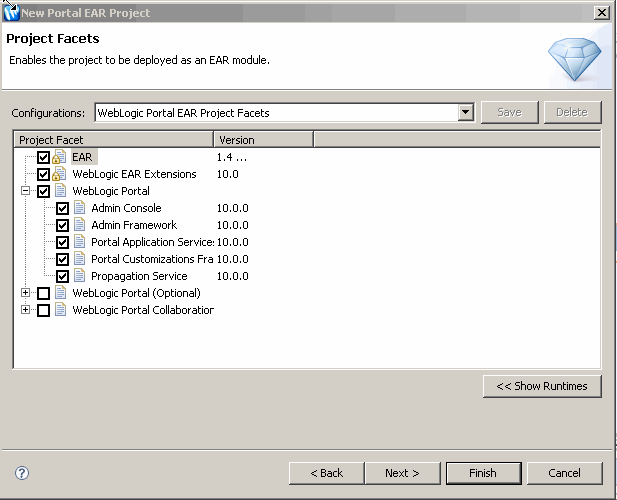Screen dimensions: 617x500
Task: Uncheck the Admin Console checkbox
Action: coord(62,208)
